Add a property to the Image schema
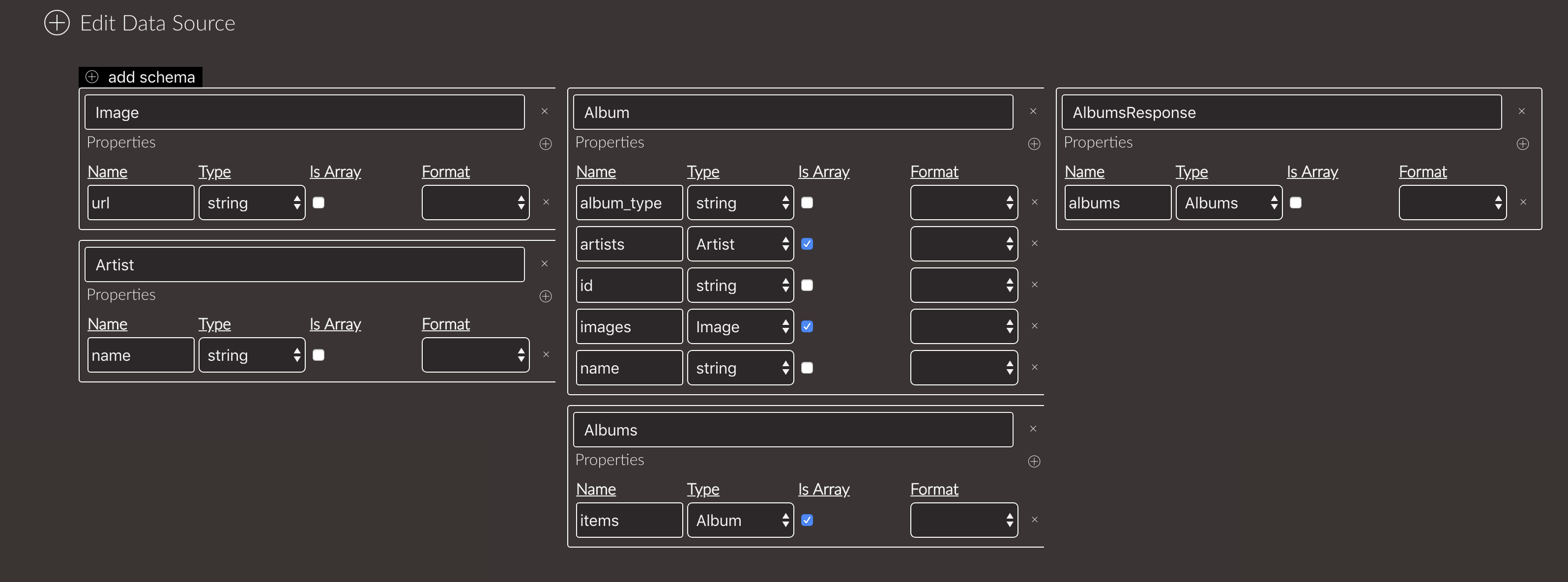 546,144
